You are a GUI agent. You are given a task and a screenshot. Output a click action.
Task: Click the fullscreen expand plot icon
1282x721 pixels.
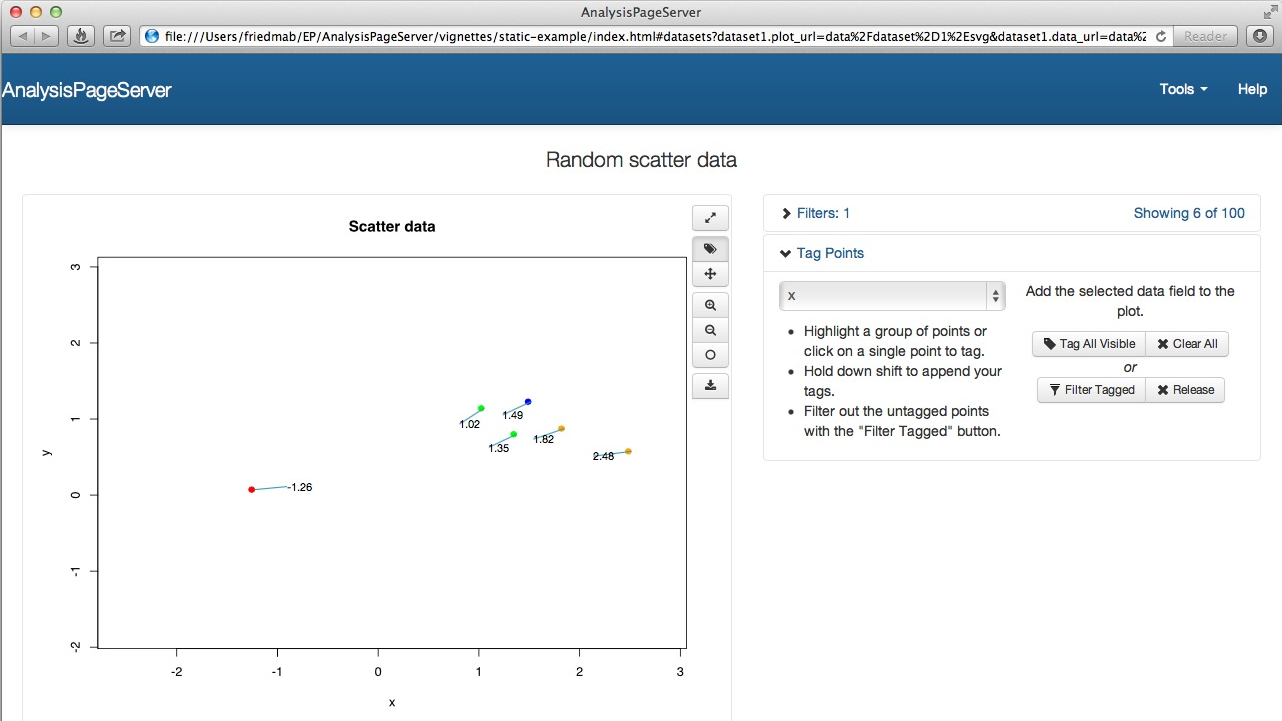point(710,218)
